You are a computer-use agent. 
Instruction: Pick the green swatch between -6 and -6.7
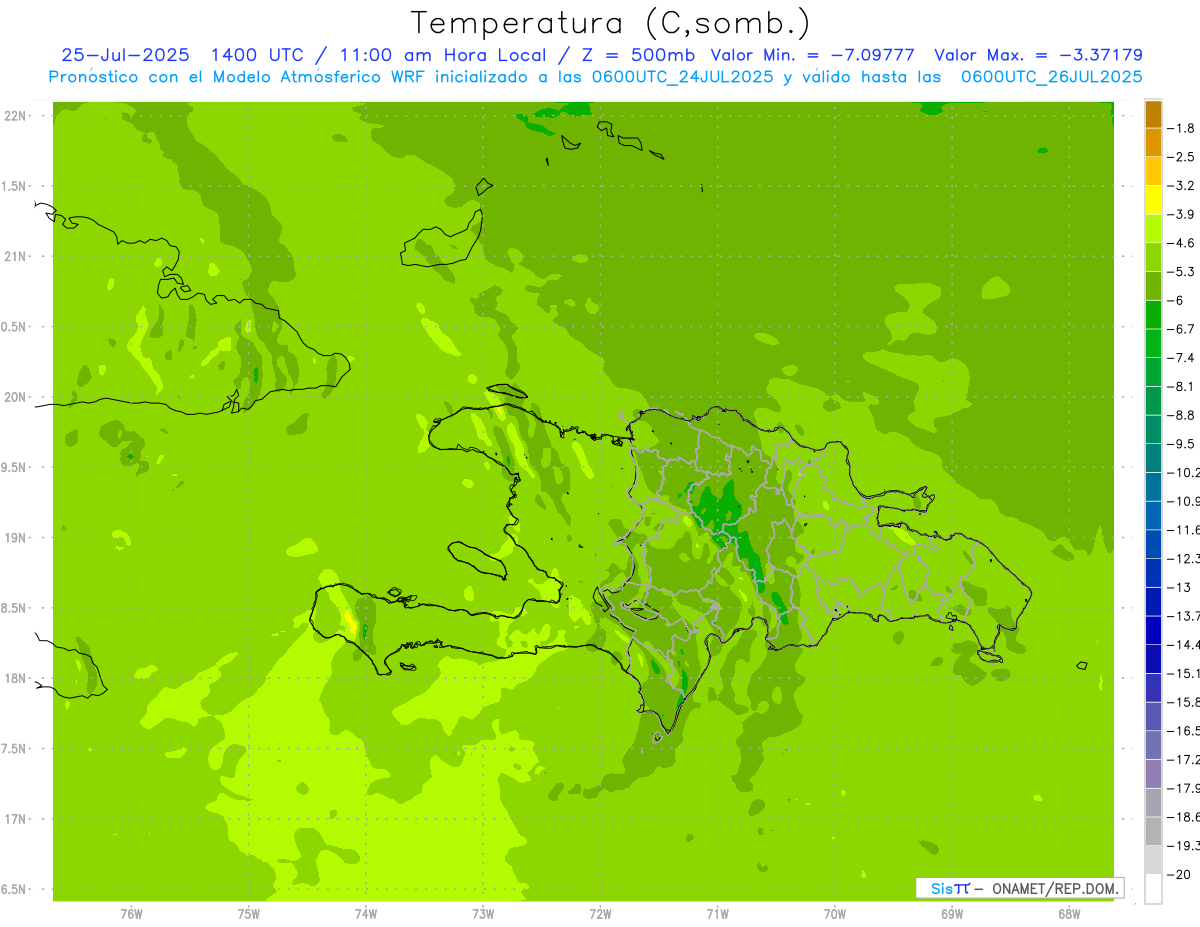point(1153,314)
